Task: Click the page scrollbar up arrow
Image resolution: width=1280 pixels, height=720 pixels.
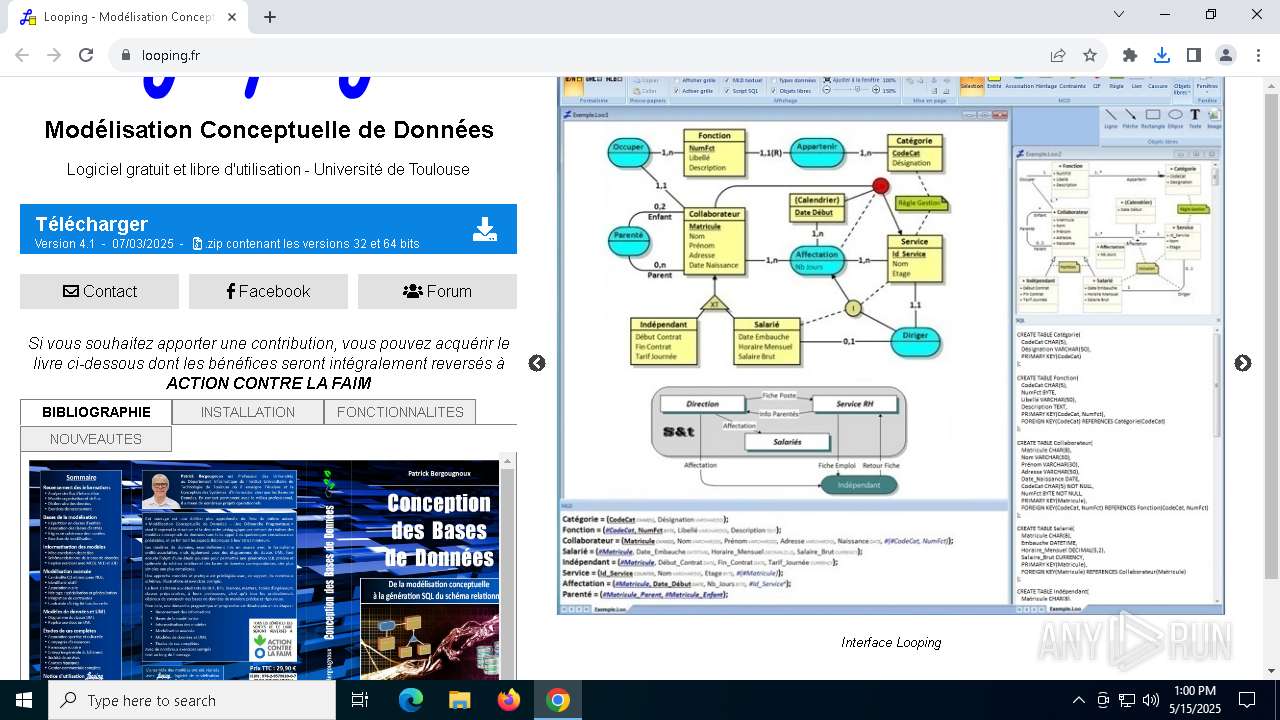Action: (1272, 86)
